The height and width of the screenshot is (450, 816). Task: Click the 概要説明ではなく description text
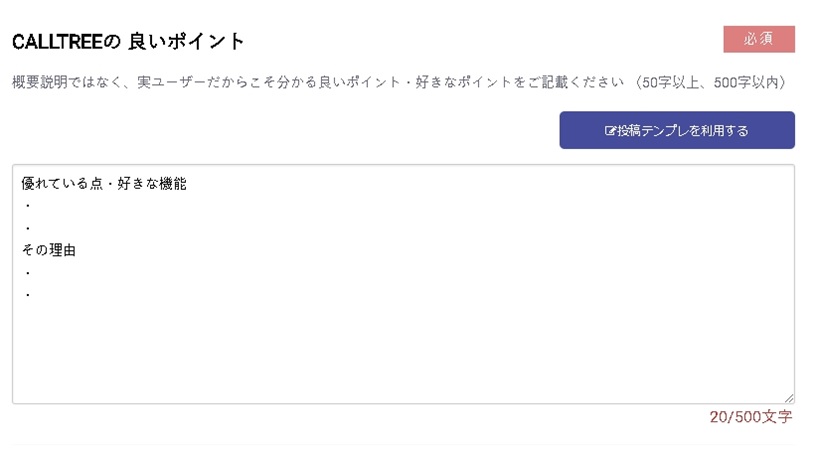point(65,82)
